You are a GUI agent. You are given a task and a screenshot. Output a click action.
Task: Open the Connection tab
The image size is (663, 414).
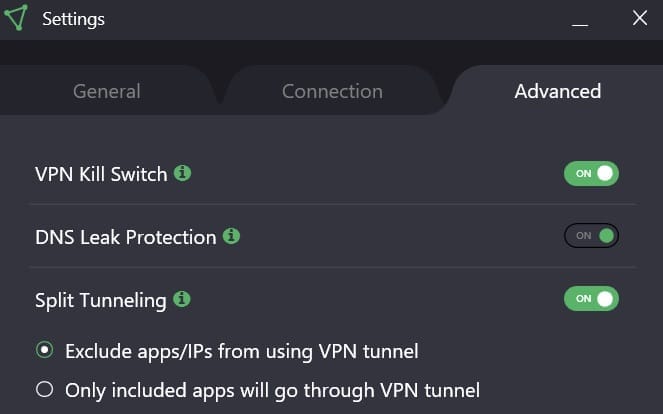332,92
